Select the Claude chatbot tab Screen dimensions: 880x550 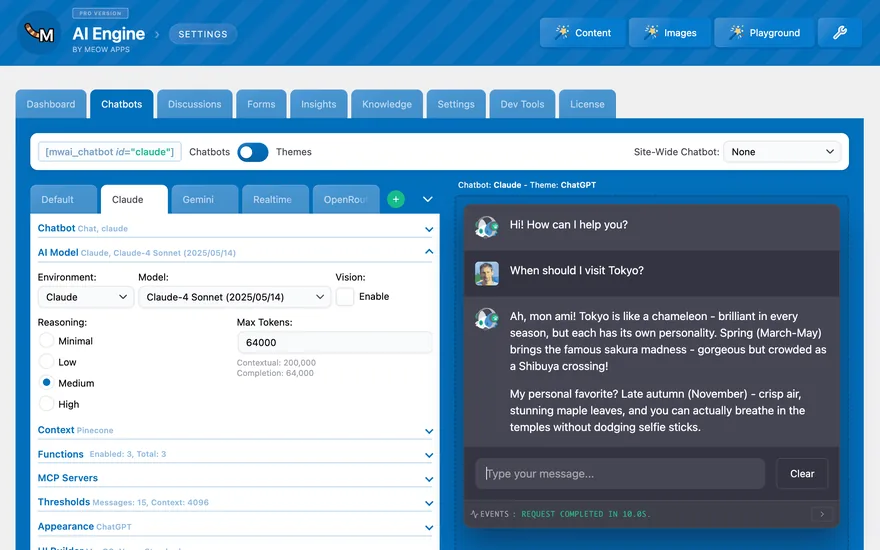tap(134, 200)
